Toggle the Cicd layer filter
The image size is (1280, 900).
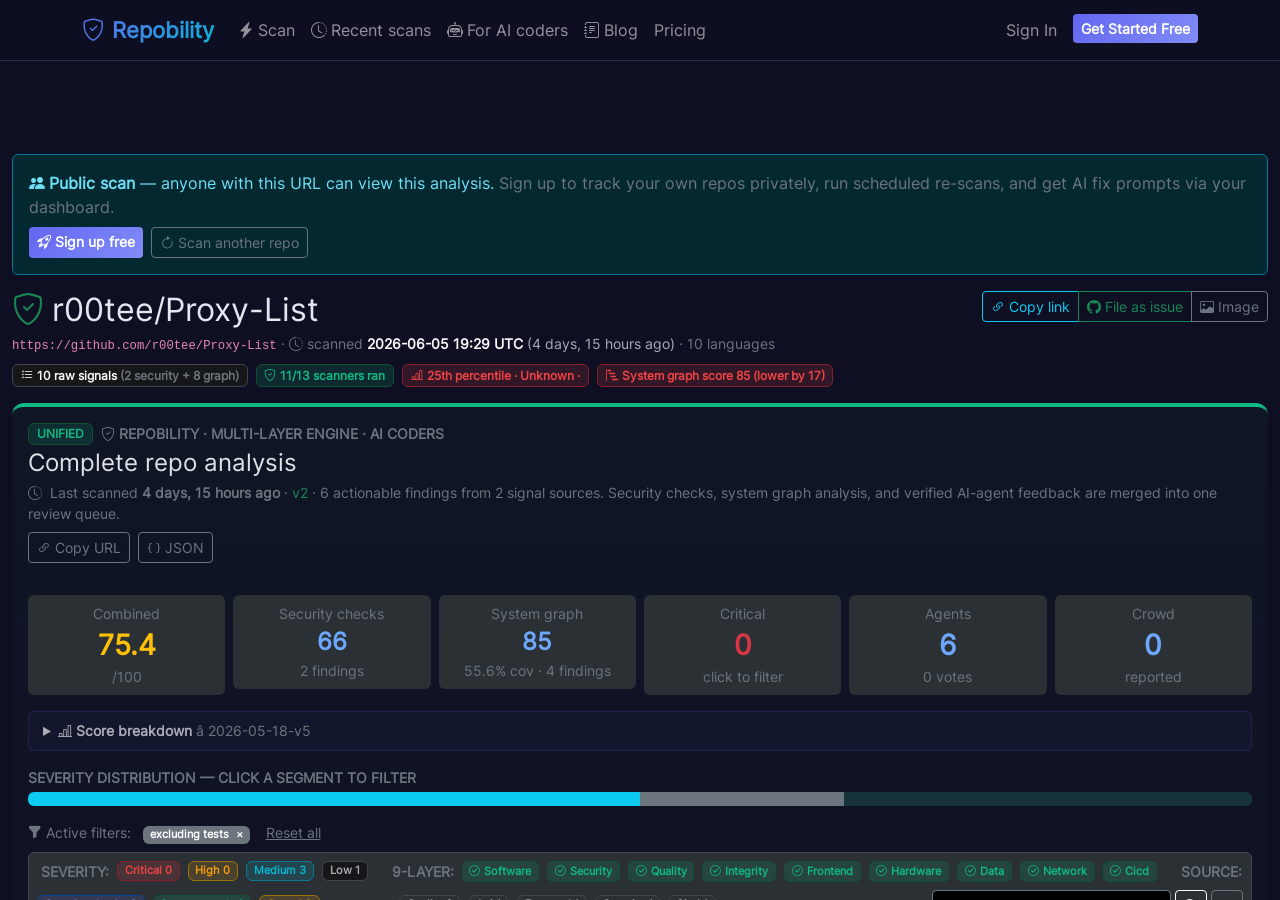1130,871
